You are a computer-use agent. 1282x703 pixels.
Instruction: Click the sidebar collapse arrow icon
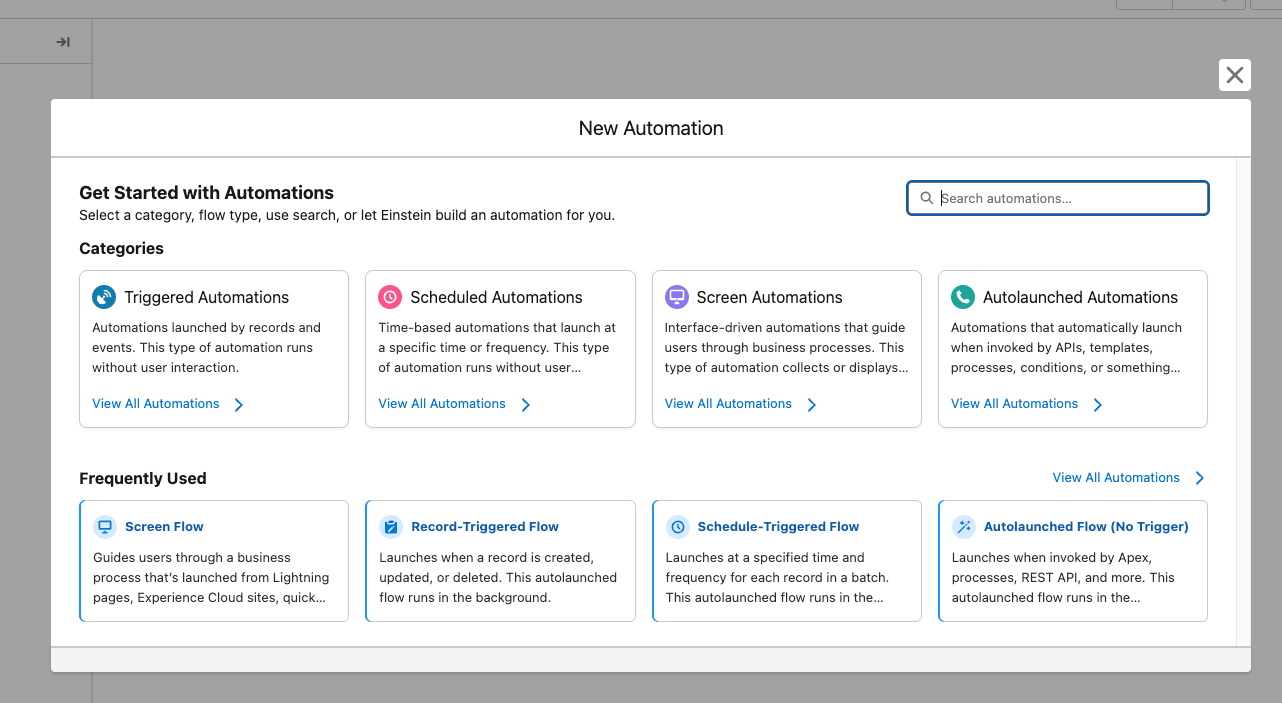click(63, 42)
